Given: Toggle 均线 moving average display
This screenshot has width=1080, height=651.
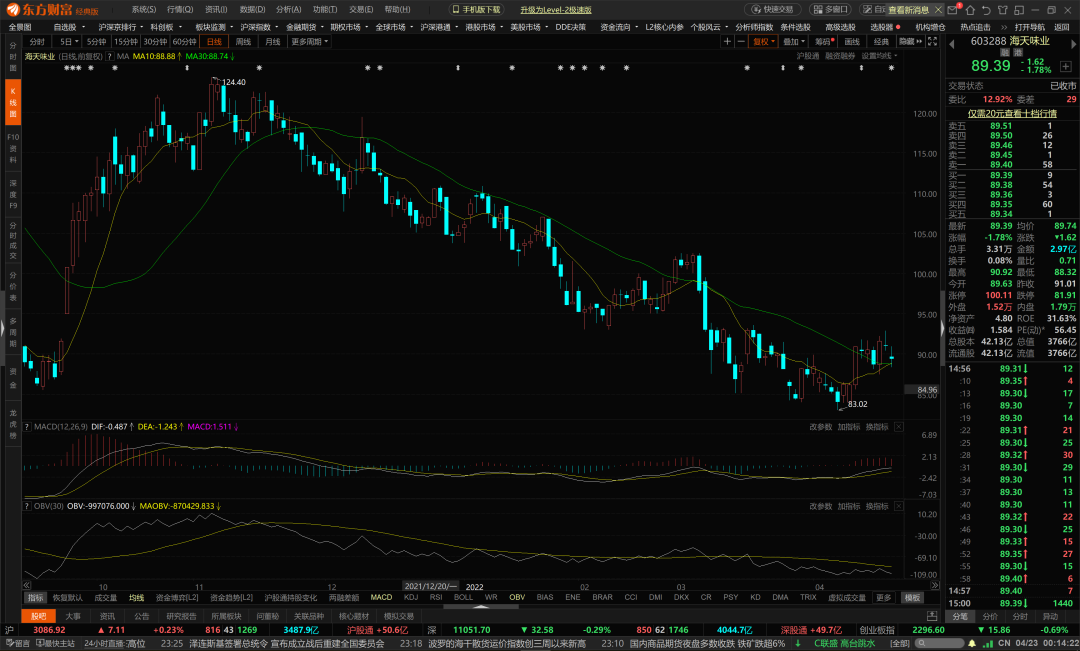Looking at the screenshot, I should [136, 597].
